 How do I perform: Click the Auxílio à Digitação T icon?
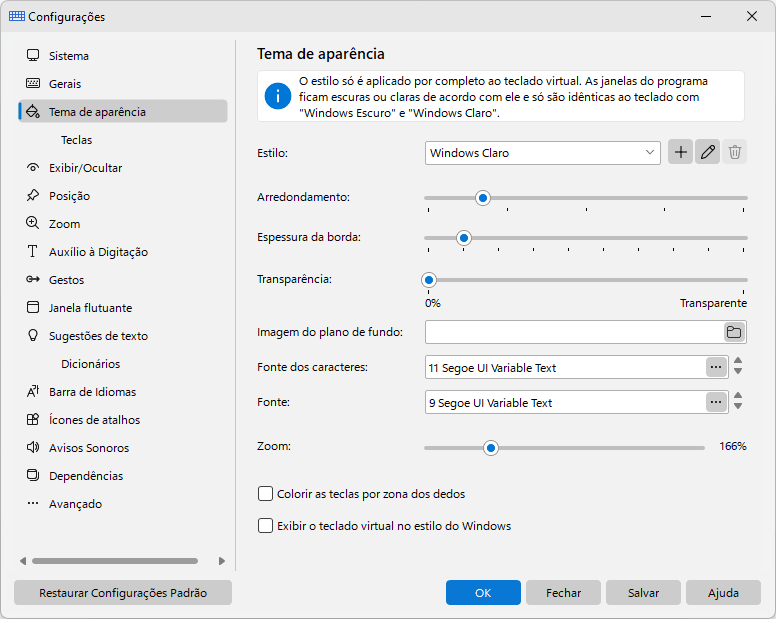coord(33,251)
